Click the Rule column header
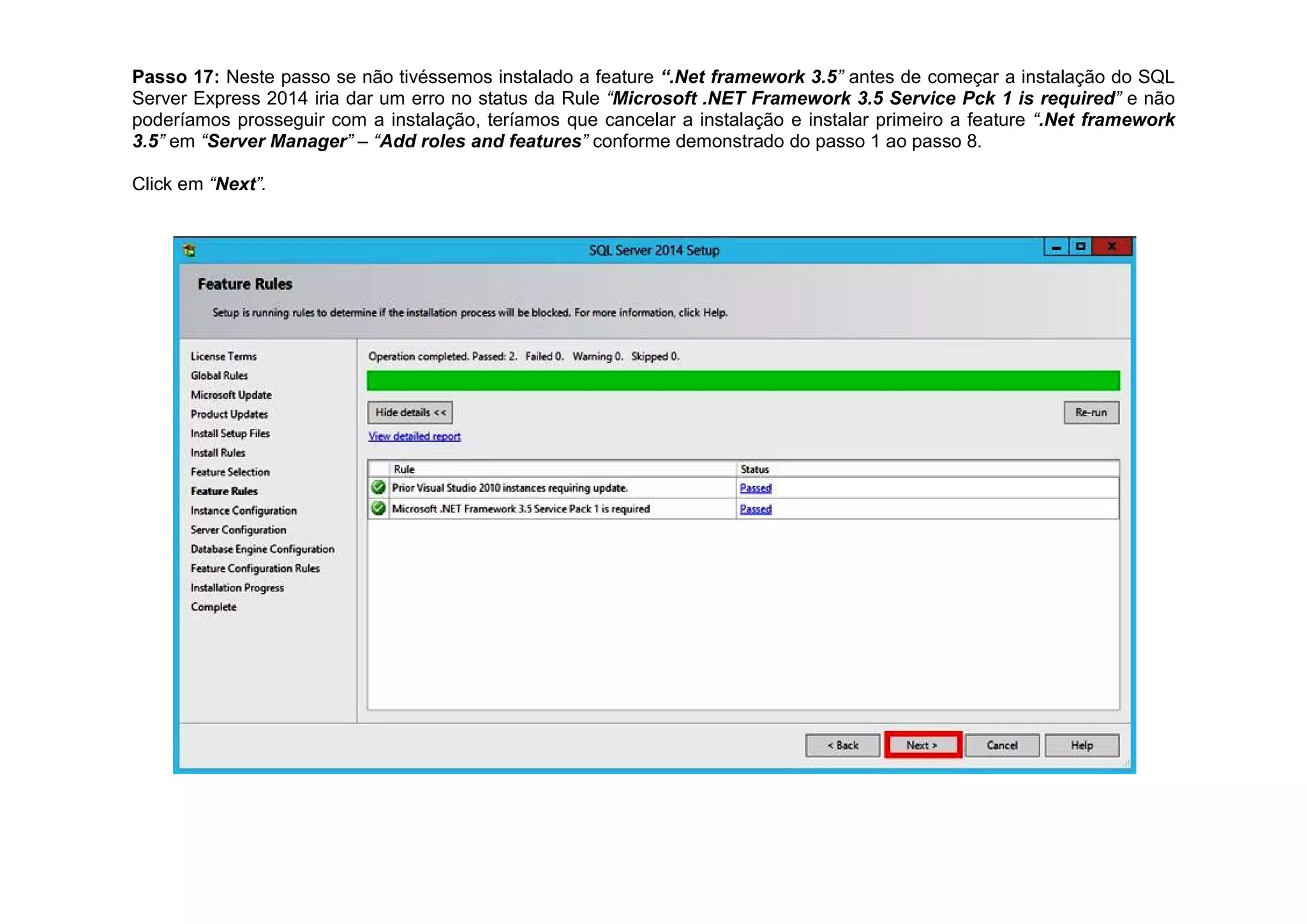Screen dimensions: 1307x924 click(x=562, y=469)
